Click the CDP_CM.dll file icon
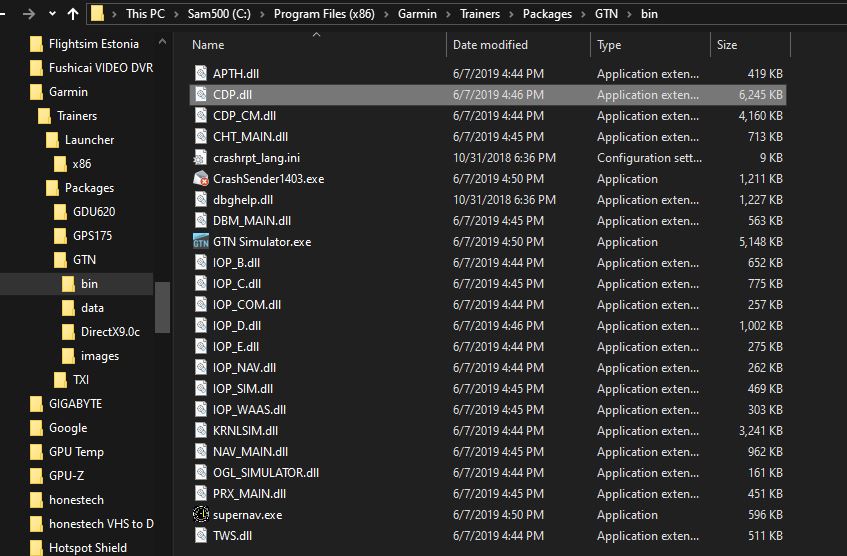Viewport: 847px width, 556px height. pyautogui.click(x=200, y=115)
